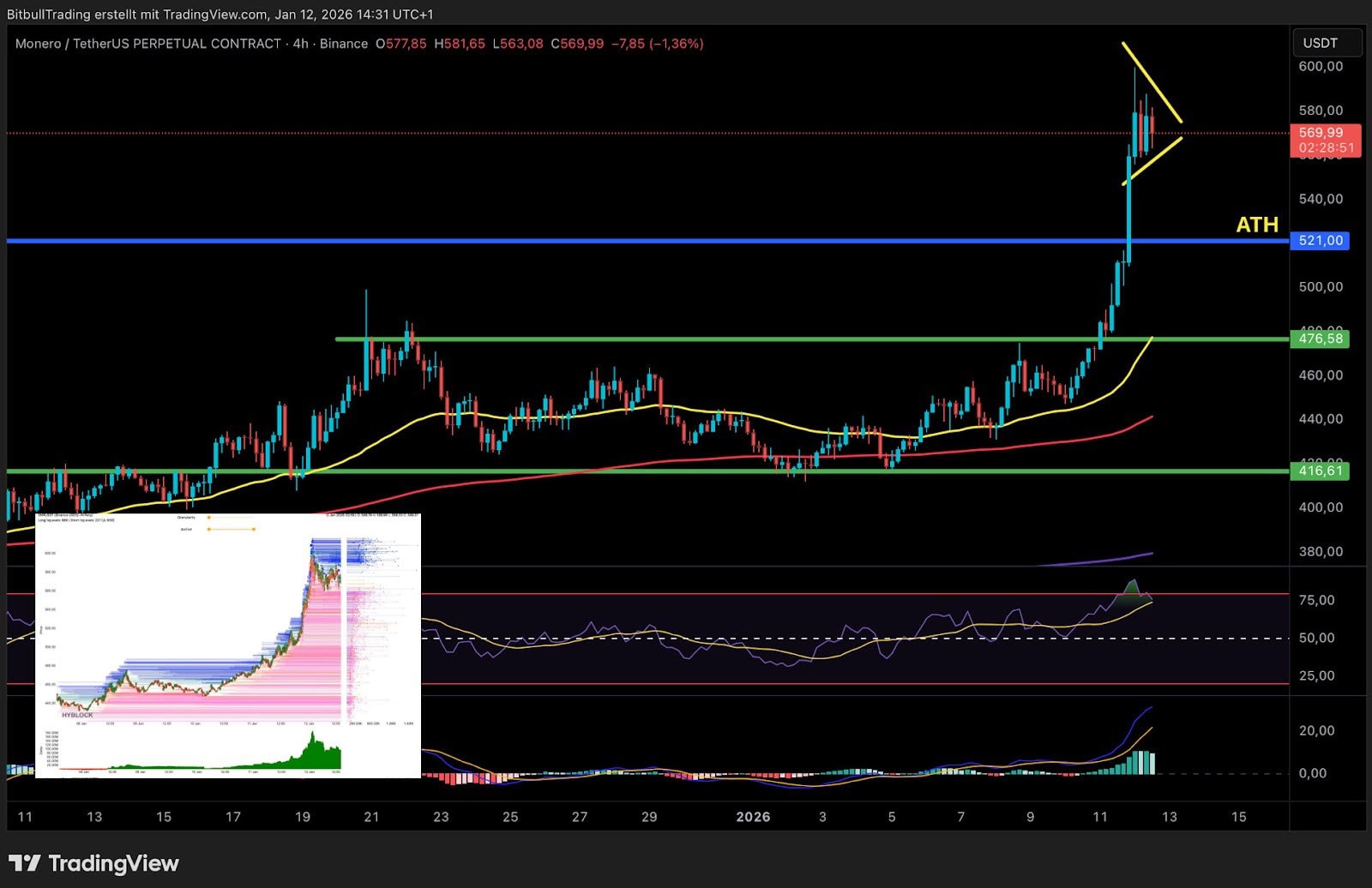Click the TradingView logo icon
Screen dimensions: 1372x888
click(x=25, y=863)
